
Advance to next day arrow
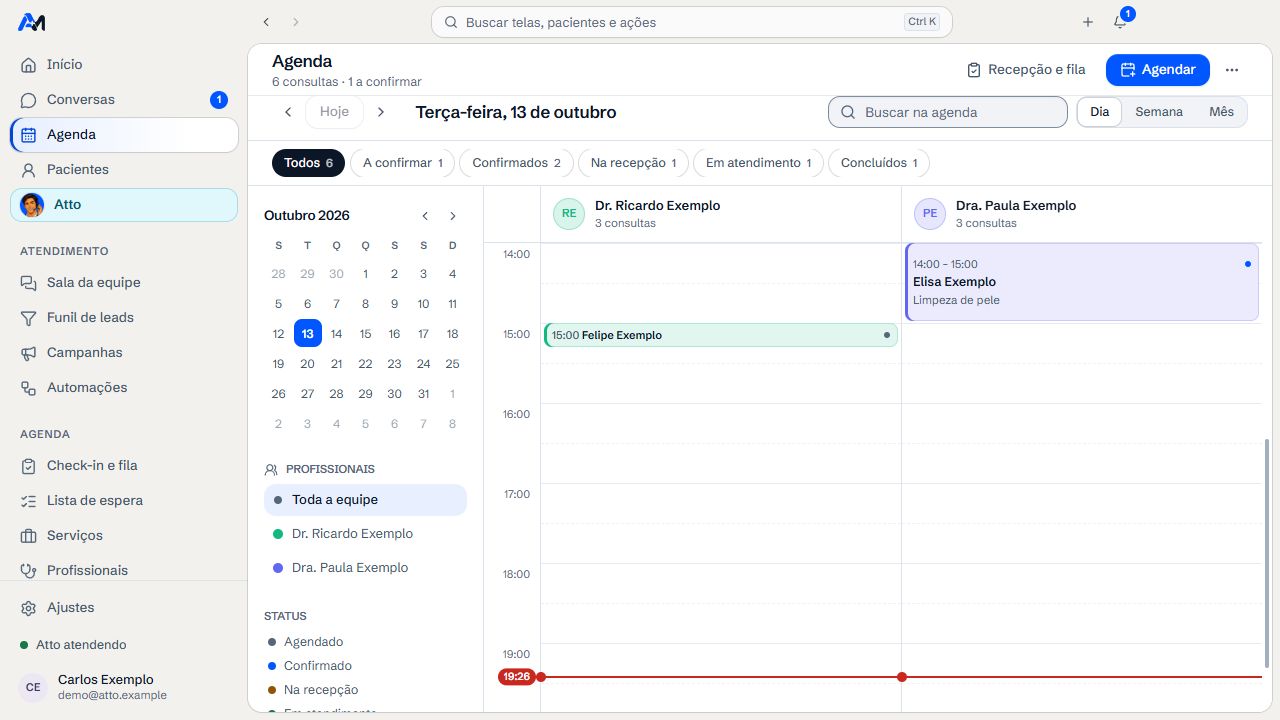click(381, 112)
